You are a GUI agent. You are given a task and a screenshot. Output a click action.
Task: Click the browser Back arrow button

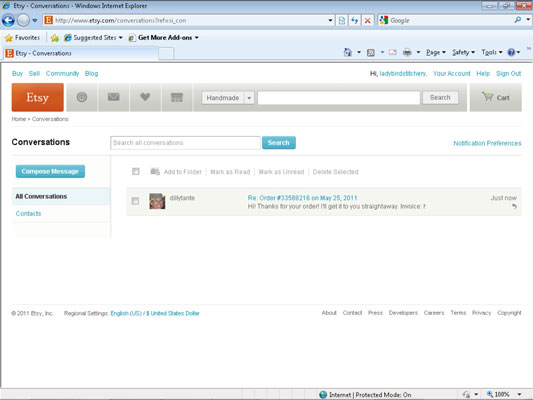click(8, 20)
